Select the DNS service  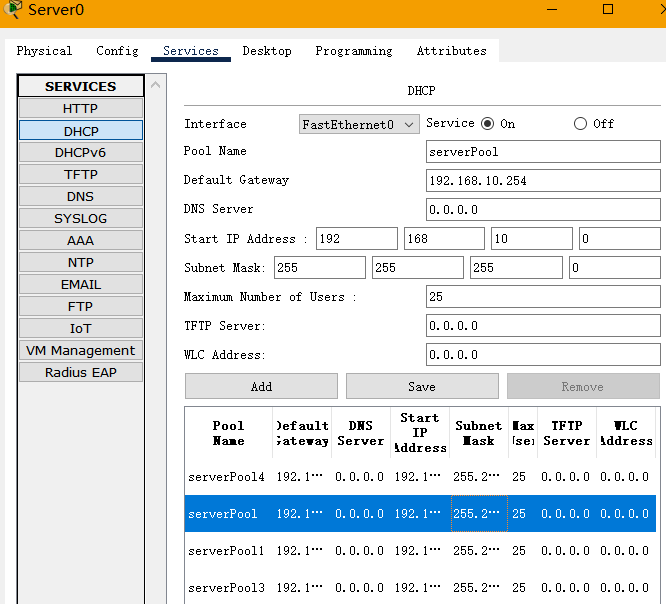80,197
